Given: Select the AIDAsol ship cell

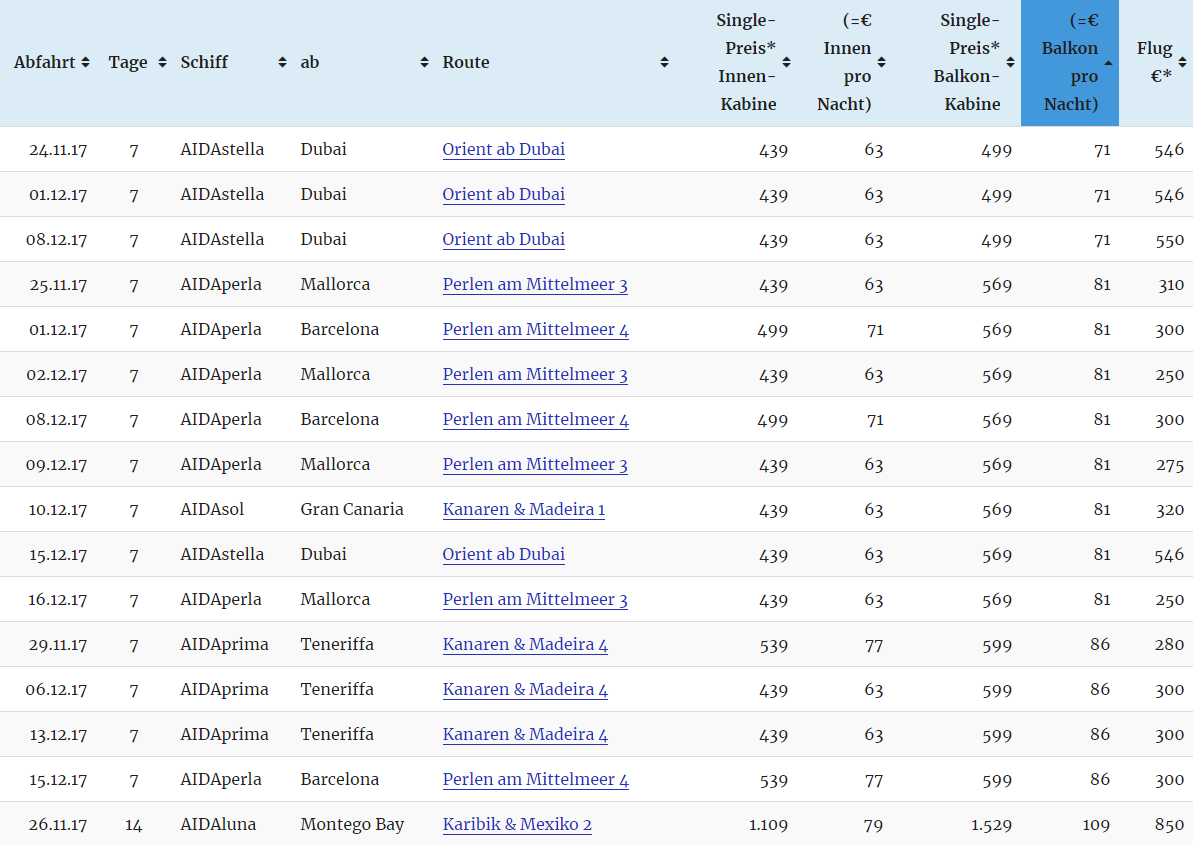Looking at the screenshot, I should [212, 509].
